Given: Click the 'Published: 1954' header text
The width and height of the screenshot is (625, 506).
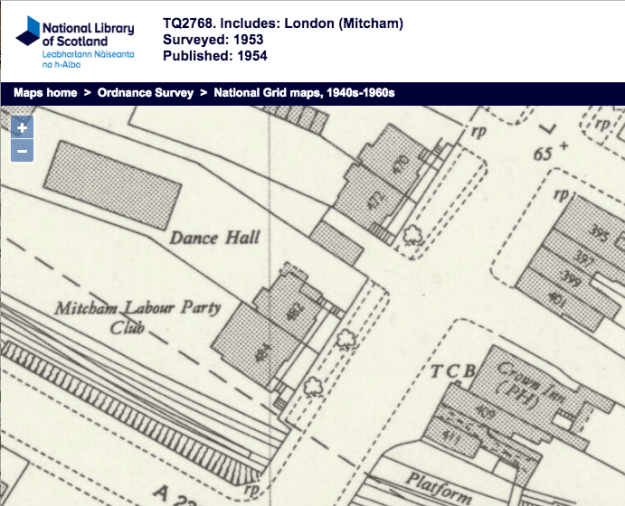Looking at the screenshot, I should click(215, 56).
